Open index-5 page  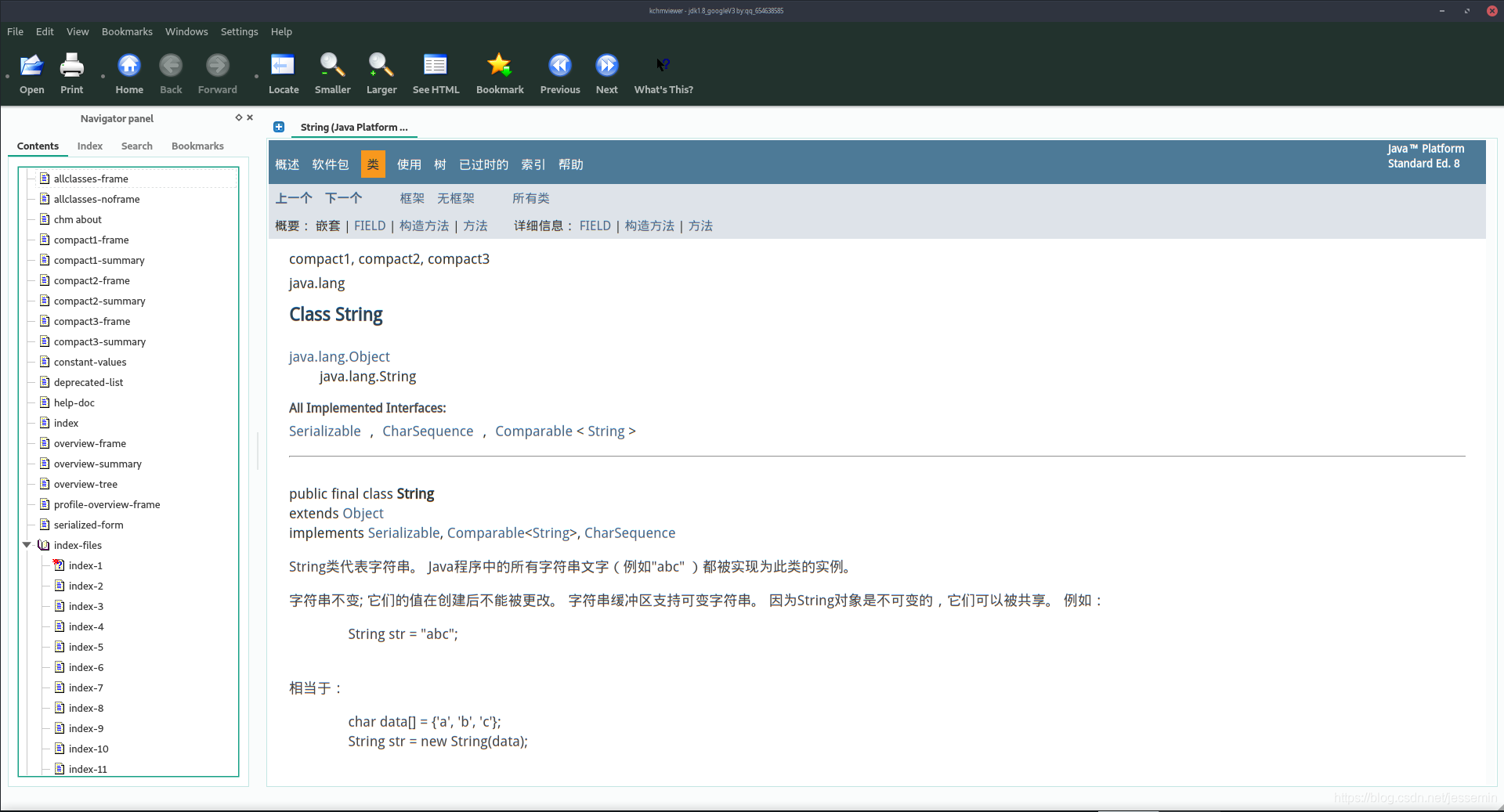click(x=86, y=647)
